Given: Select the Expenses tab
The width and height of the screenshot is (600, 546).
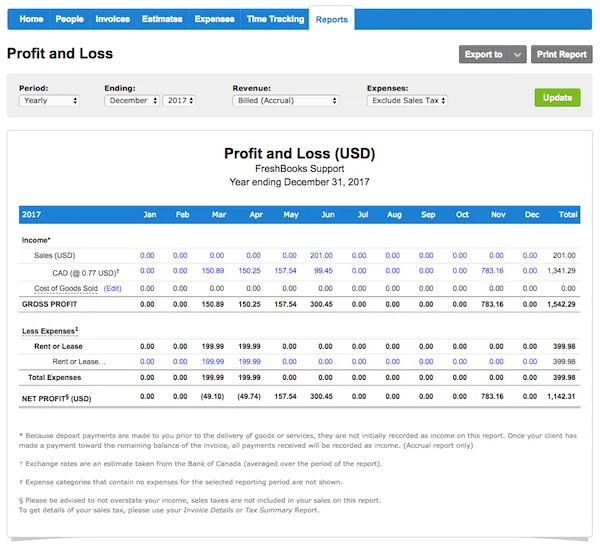Looking at the screenshot, I should [x=214, y=19].
